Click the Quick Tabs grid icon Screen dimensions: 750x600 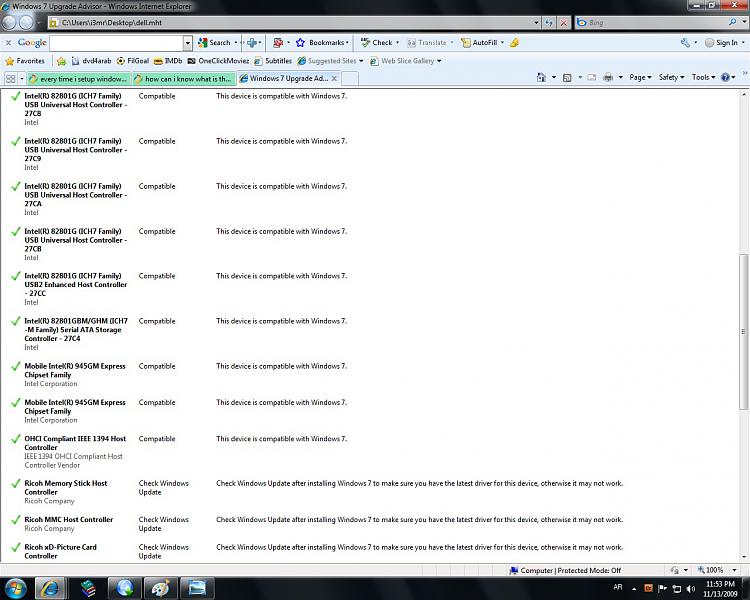tap(11, 78)
